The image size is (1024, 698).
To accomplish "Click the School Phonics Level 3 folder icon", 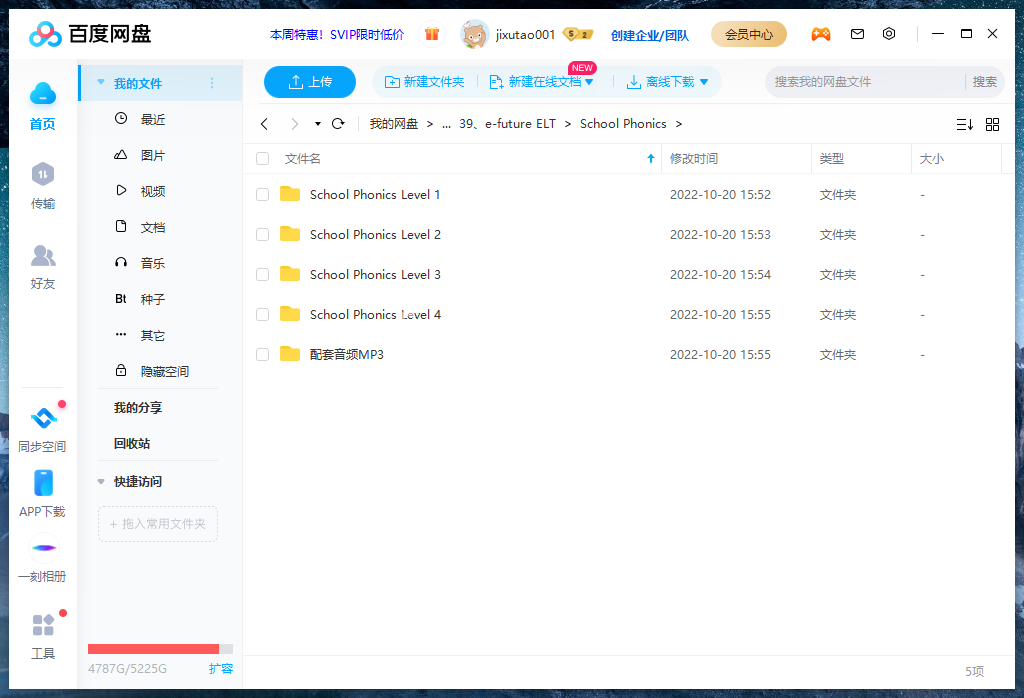I will (290, 274).
